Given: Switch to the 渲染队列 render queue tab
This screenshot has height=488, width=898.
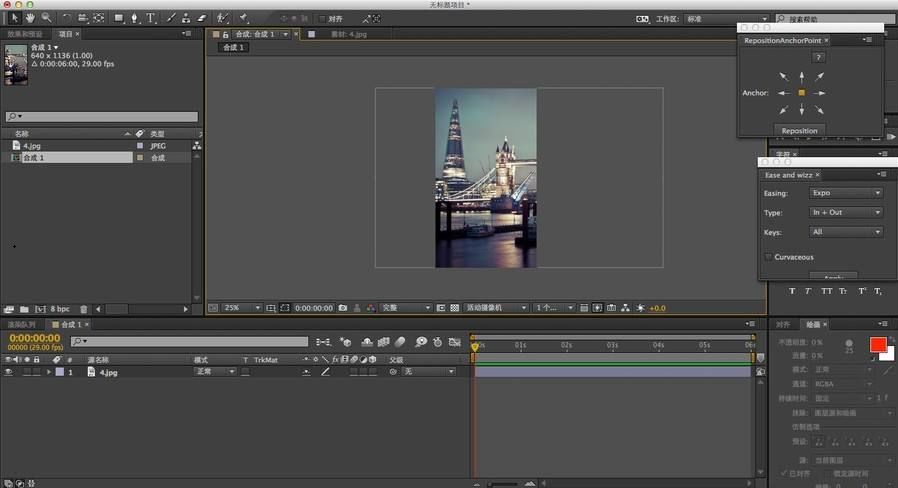Looking at the screenshot, I should pyautogui.click(x=21, y=324).
